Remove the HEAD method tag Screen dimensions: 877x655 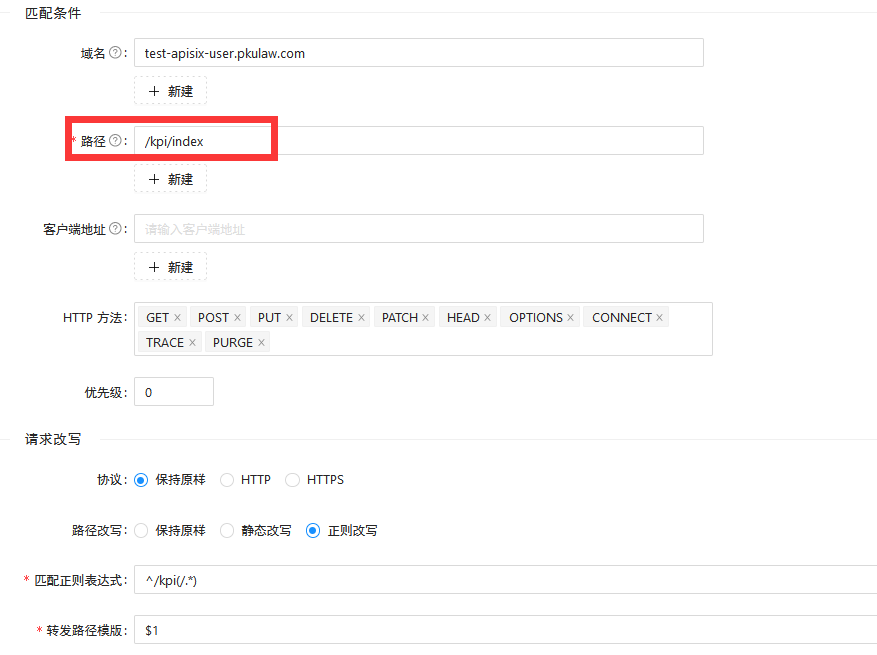(487, 318)
